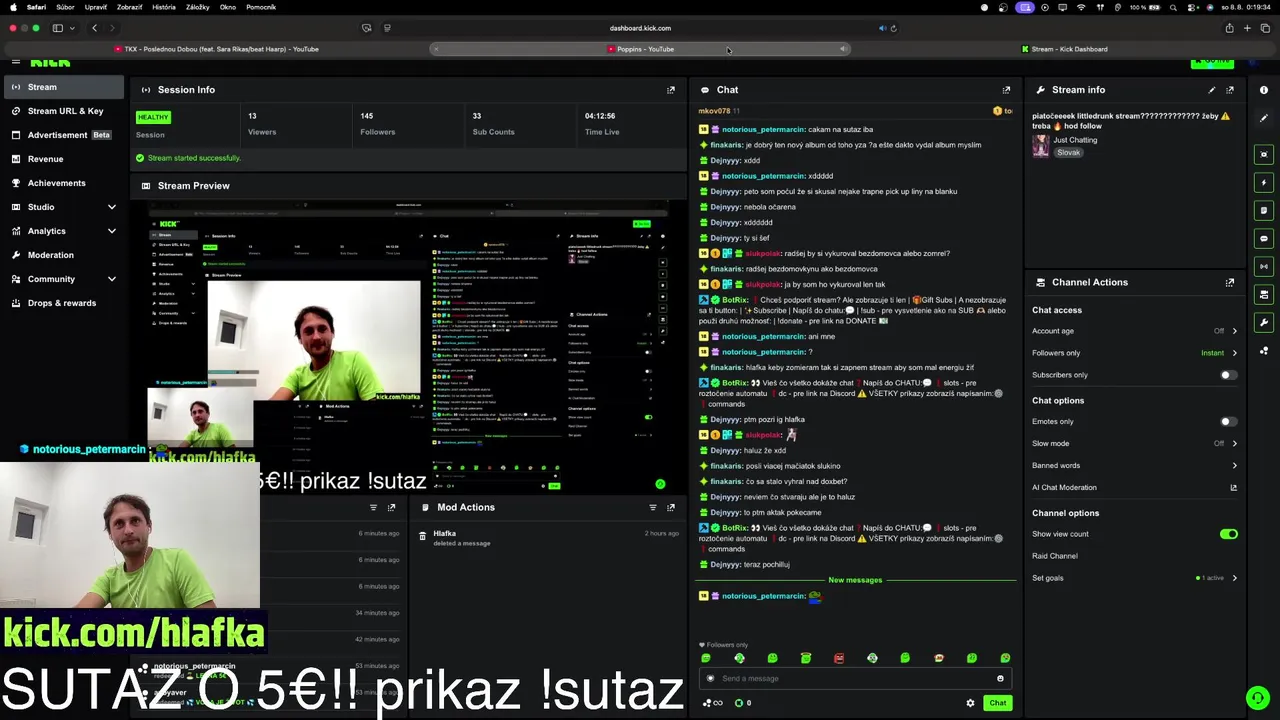The width and height of the screenshot is (1280, 720).
Task: Open Stream URL & Key page
Action: tap(62, 111)
